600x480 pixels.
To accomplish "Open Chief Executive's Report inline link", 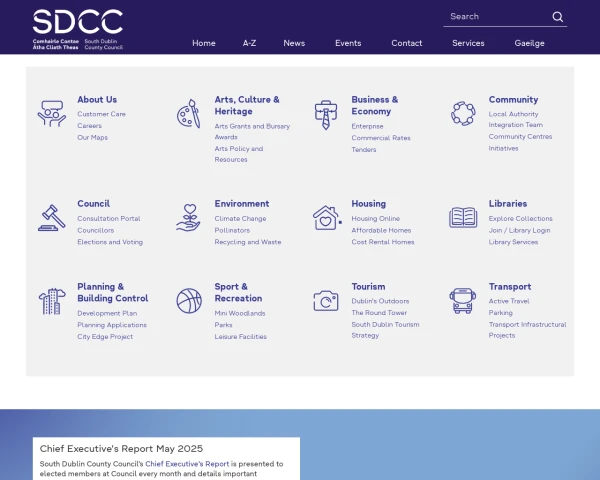I will (x=187, y=464).
